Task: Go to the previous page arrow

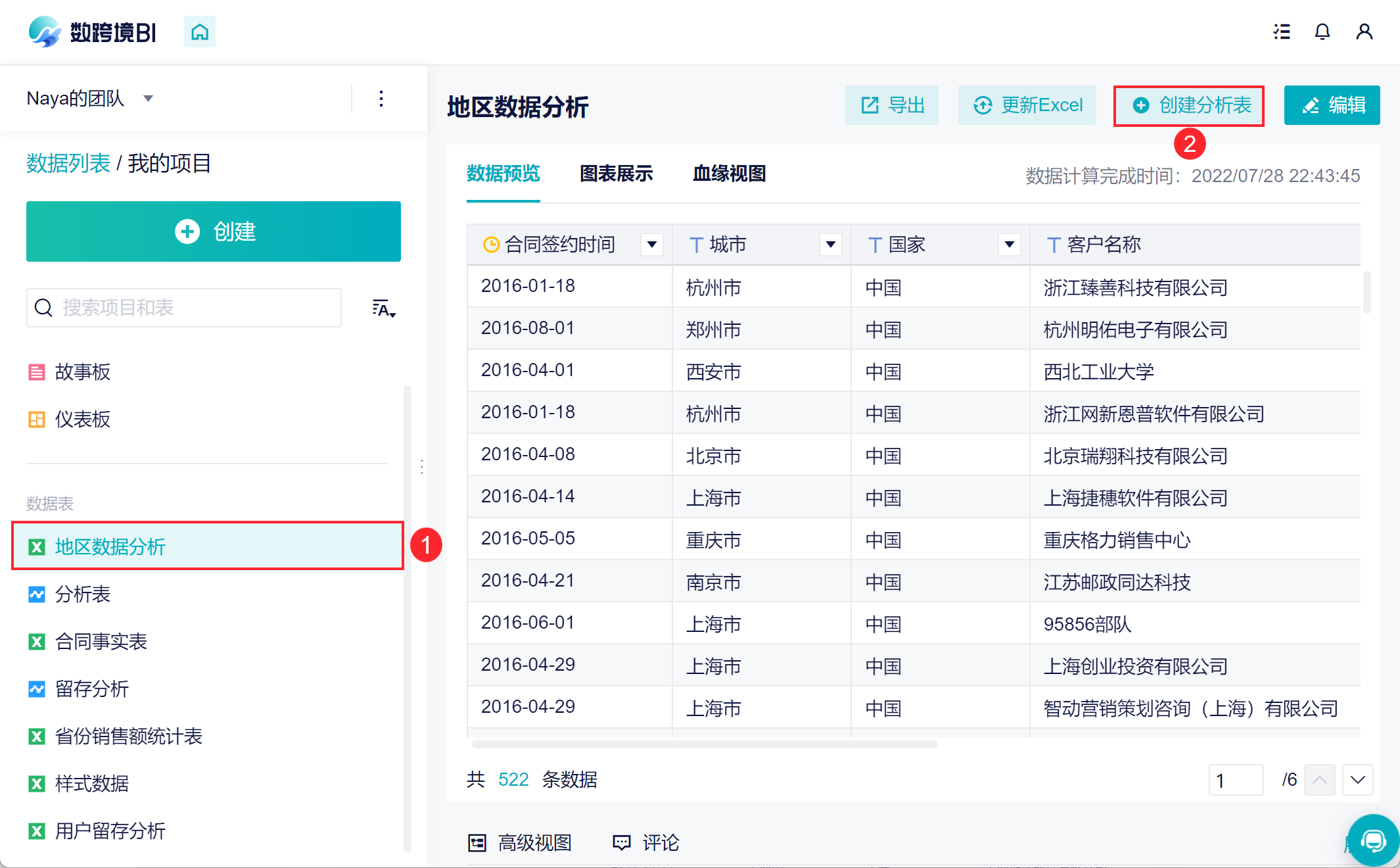Action: click(x=1320, y=780)
